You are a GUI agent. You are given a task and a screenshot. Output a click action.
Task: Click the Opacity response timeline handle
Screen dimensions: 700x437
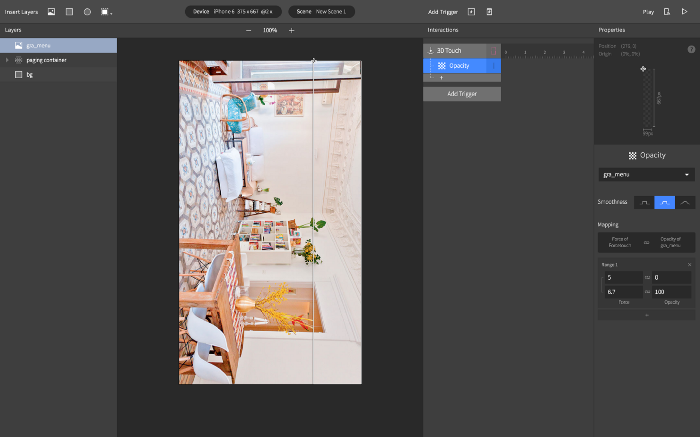(x=494, y=66)
